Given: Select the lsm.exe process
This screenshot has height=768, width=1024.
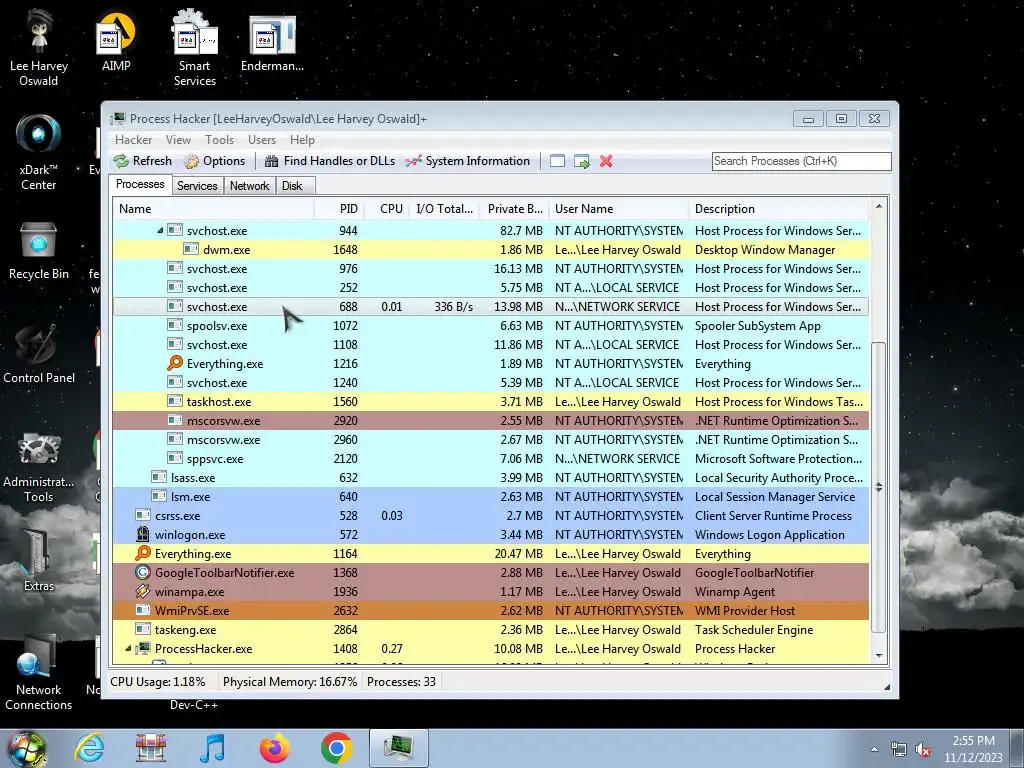Looking at the screenshot, I should (491, 496).
